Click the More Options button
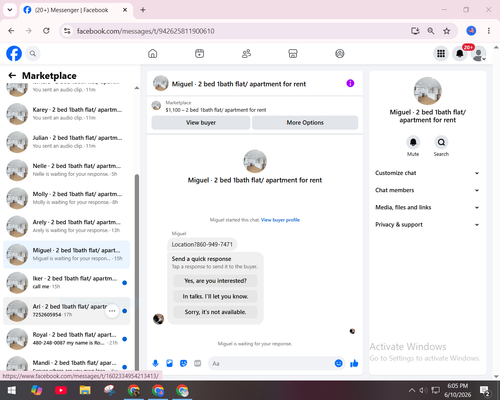Image resolution: width=500 pixels, height=400 pixels. tap(305, 123)
